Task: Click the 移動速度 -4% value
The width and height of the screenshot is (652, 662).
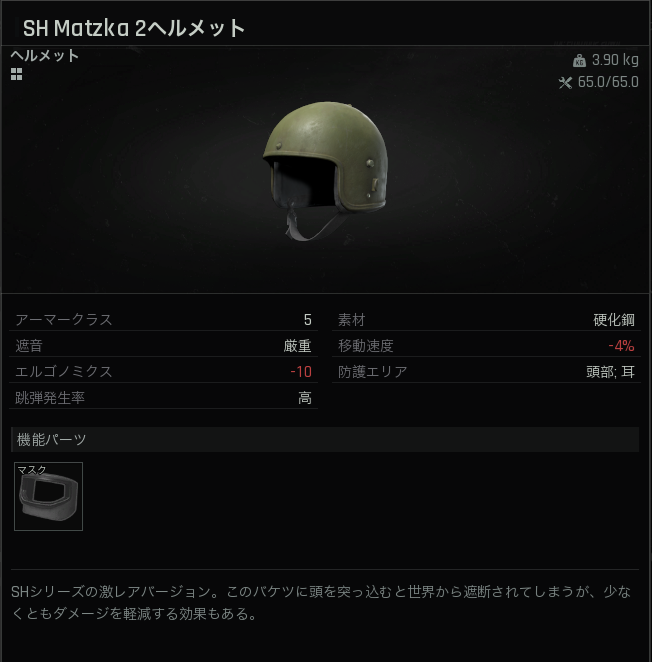Action: (621, 346)
